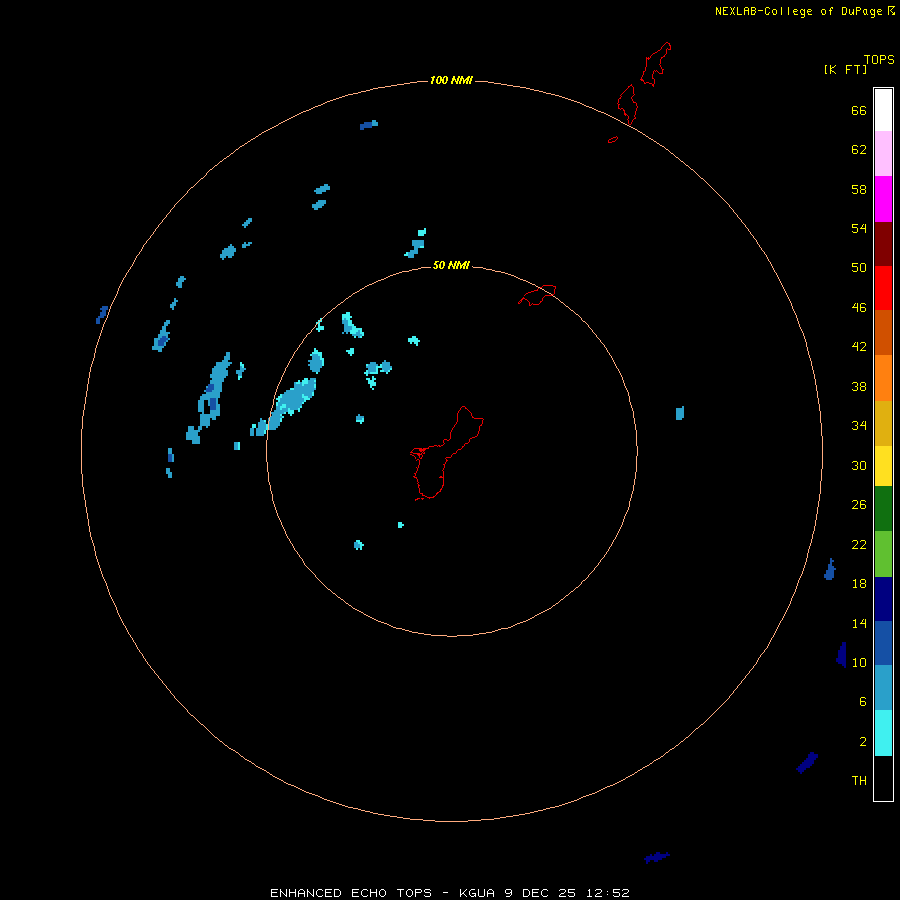The height and width of the screenshot is (900, 900).
Task: Click the '46' legend value
Action: 859,308
